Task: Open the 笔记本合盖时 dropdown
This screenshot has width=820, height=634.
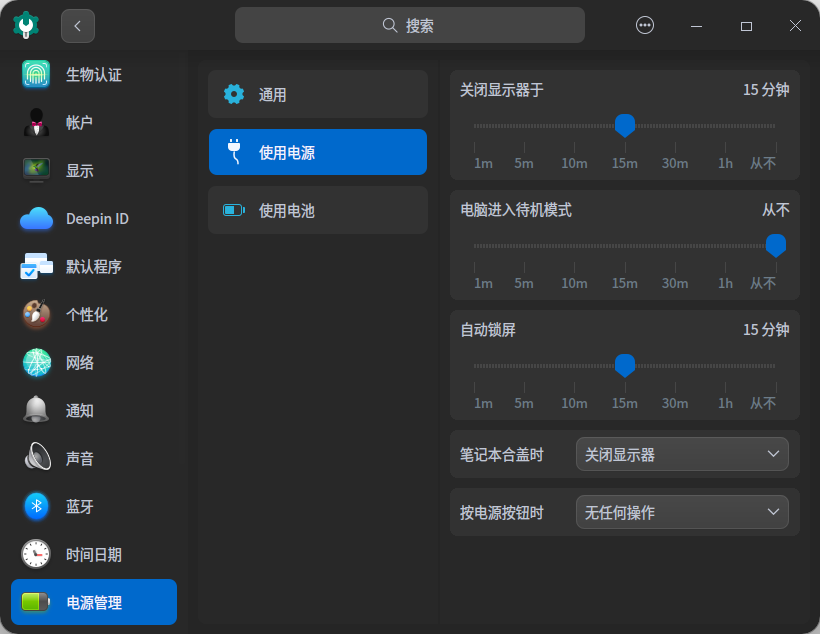Action: click(x=682, y=454)
